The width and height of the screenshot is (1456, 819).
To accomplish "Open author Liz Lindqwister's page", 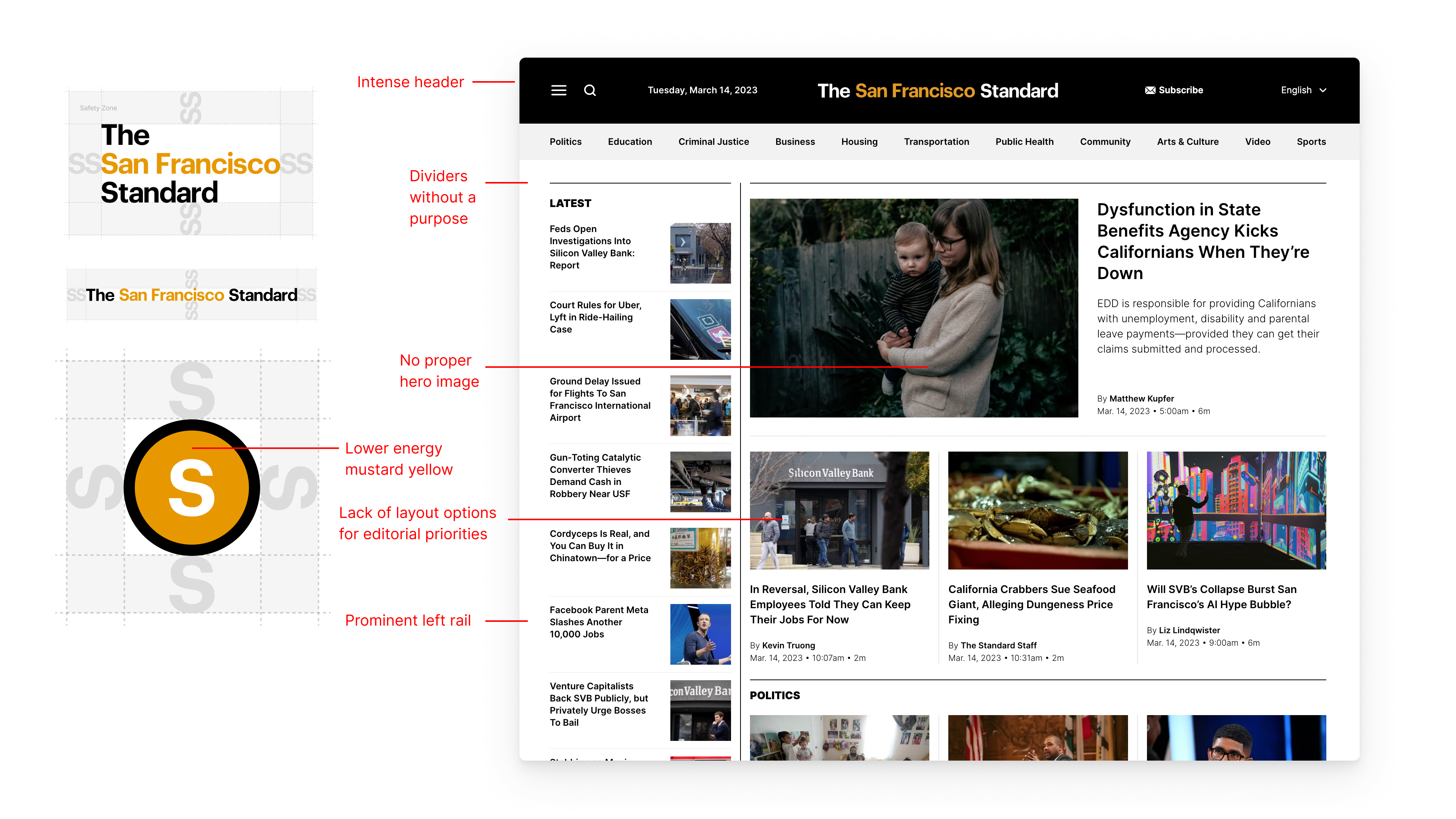I will pyautogui.click(x=1189, y=630).
